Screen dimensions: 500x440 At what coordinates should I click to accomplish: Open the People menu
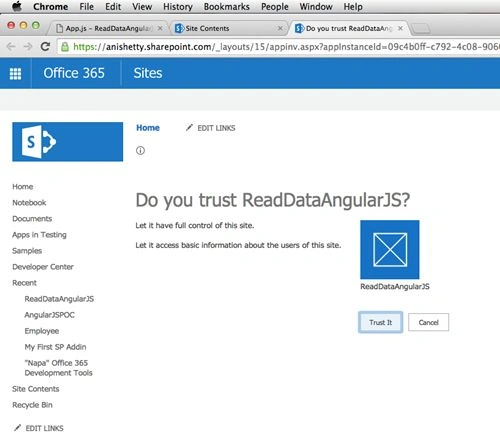pos(275,6)
